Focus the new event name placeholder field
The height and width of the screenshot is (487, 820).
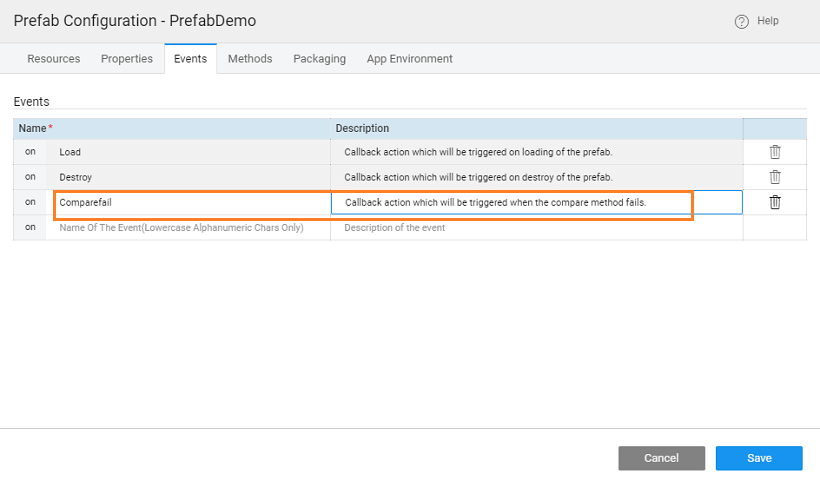190,228
